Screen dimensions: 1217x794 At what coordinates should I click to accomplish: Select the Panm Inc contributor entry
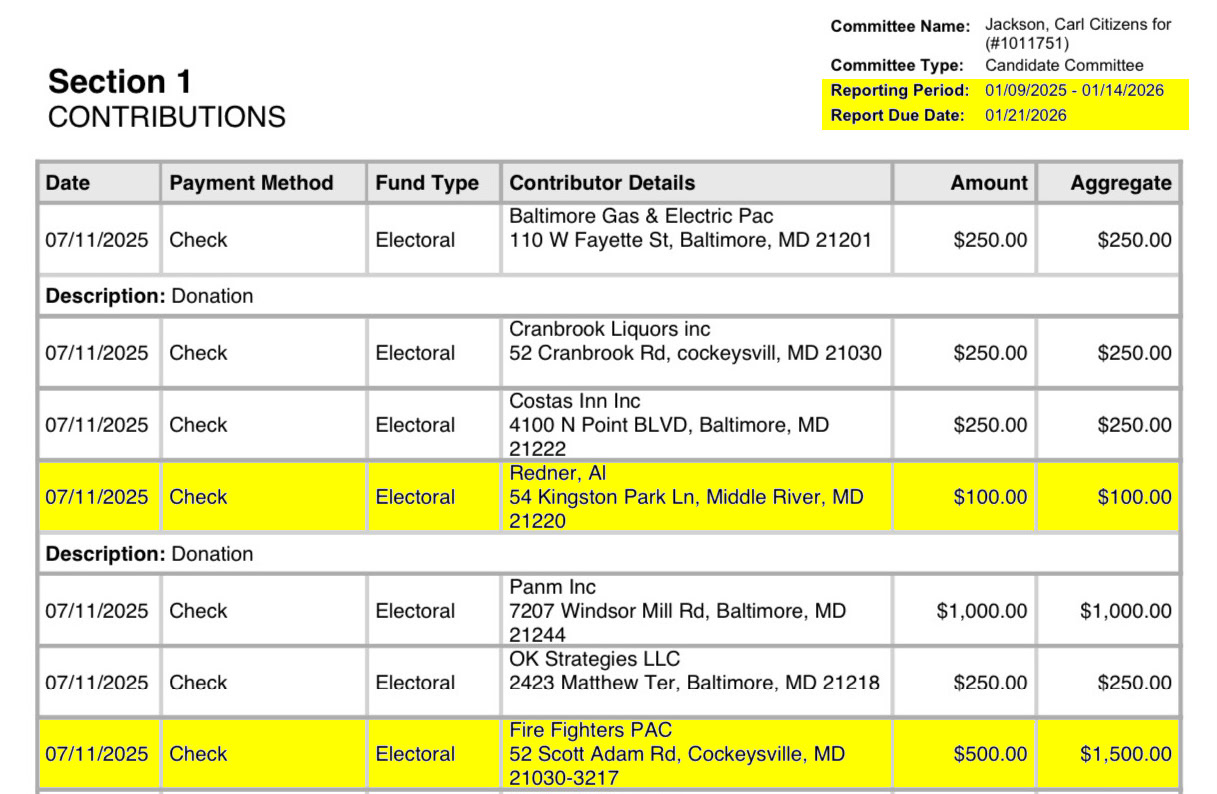(x=552, y=587)
